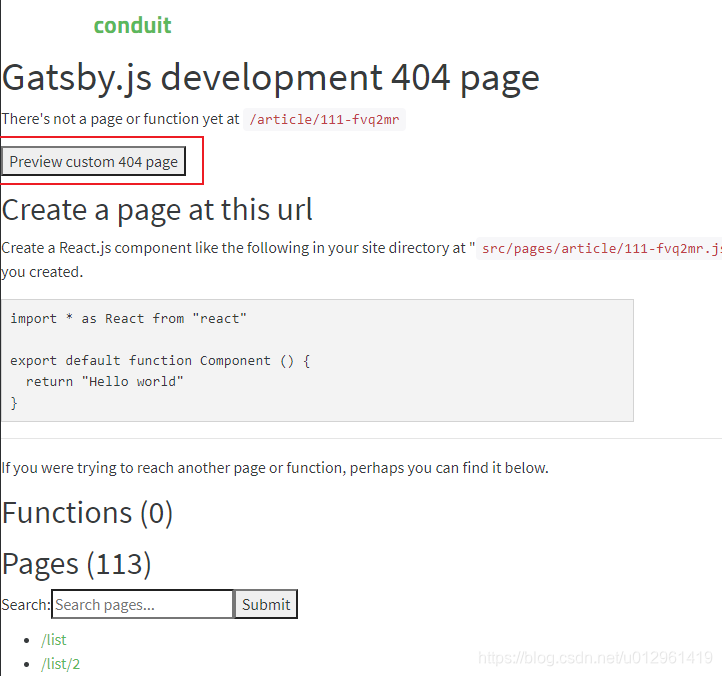Viewport: 722px width, 676px height.
Task: Click the src/pages/article path code text
Action: tap(600, 249)
